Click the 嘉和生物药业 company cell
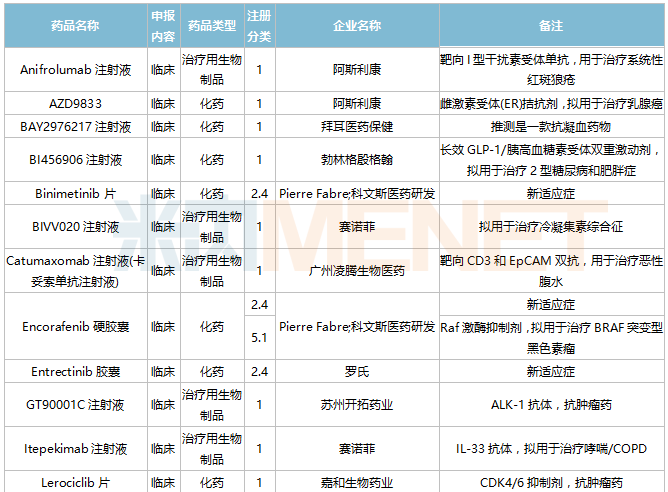The width and height of the screenshot is (668, 492). pos(357,482)
